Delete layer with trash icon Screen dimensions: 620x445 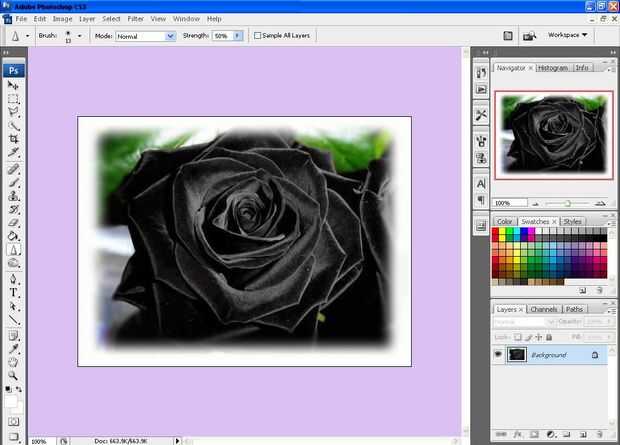[x=599, y=434]
